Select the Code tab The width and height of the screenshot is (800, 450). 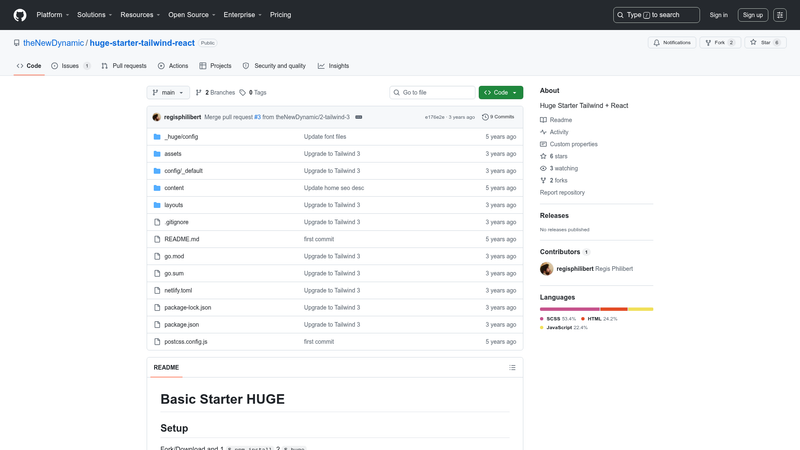click(29, 66)
